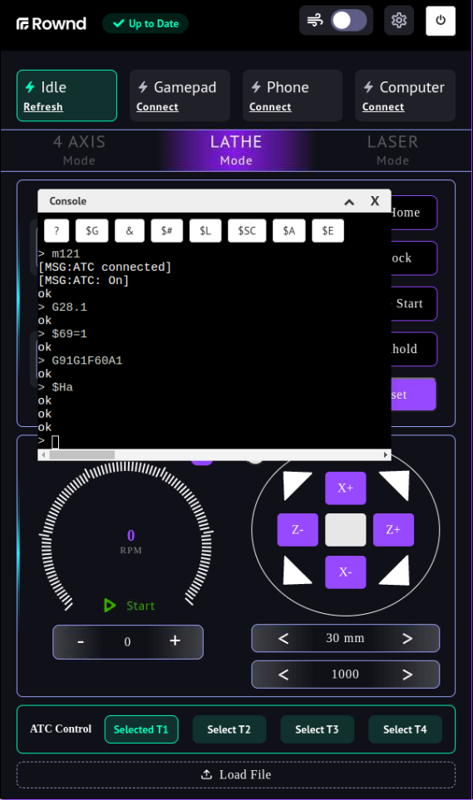Image resolution: width=473 pixels, height=800 pixels.
Task: Toggle the fan airflow switch
Action: click(349, 20)
